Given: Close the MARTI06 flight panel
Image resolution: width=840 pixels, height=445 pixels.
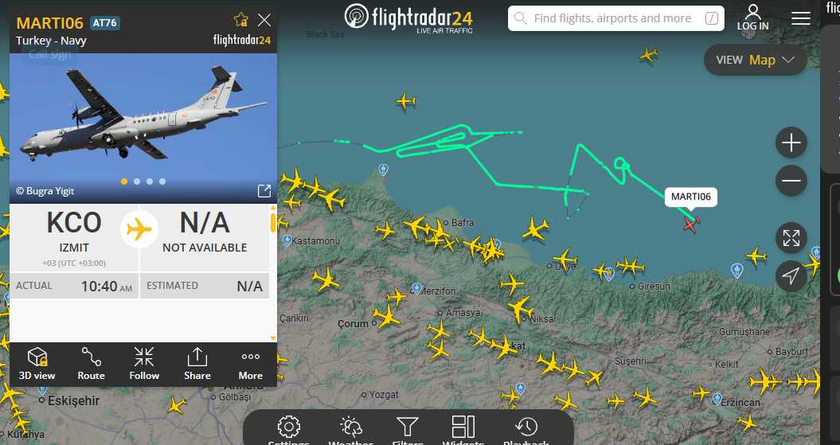Looking at the screenshot, I should [x=264, y=20].
